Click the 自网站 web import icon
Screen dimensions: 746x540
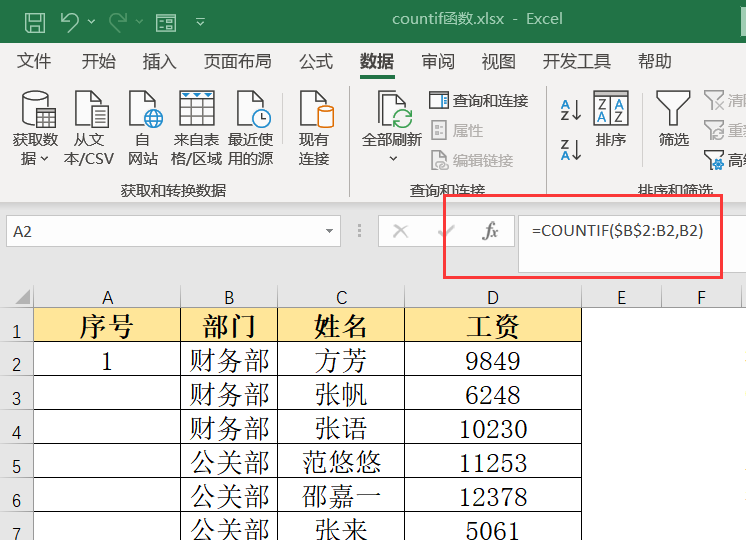145,109
